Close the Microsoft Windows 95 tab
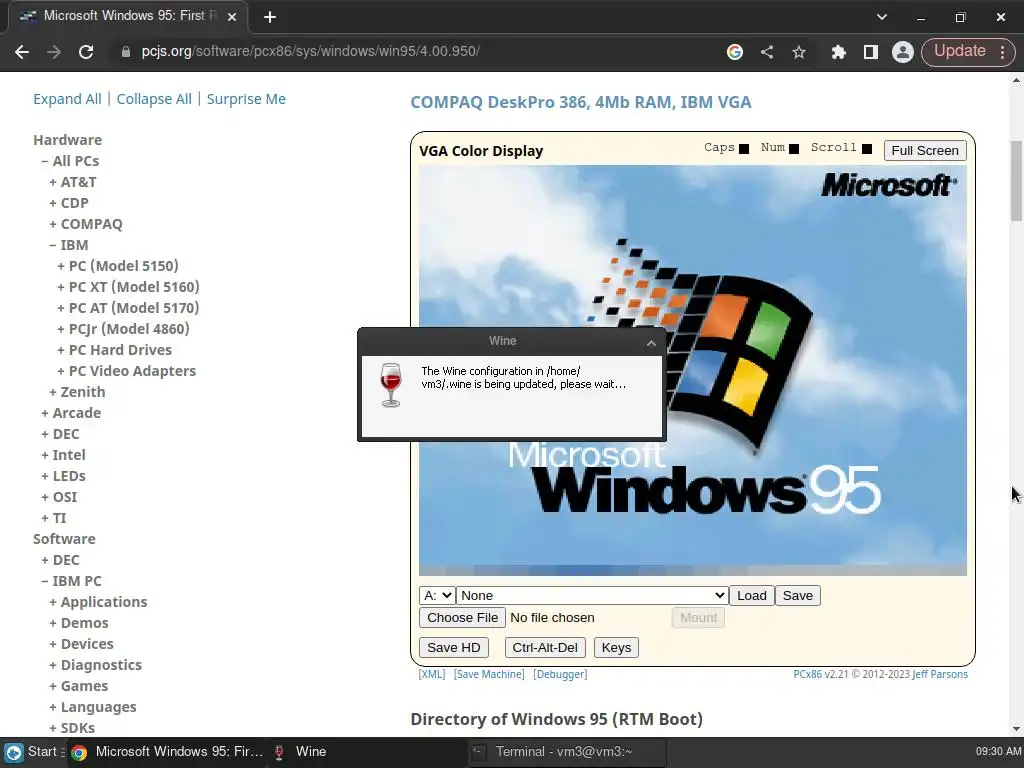Screen dimensions: 1024x768 click(x=232, y=17)
